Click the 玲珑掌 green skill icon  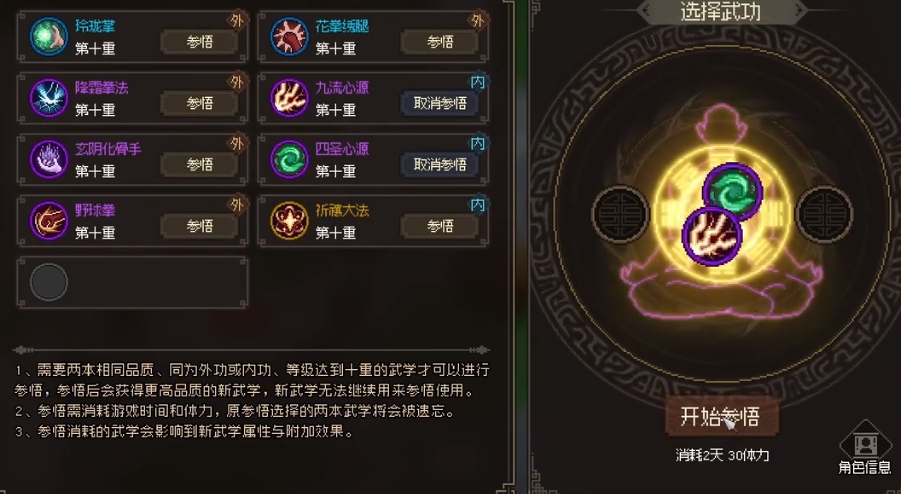pos(49,36)
